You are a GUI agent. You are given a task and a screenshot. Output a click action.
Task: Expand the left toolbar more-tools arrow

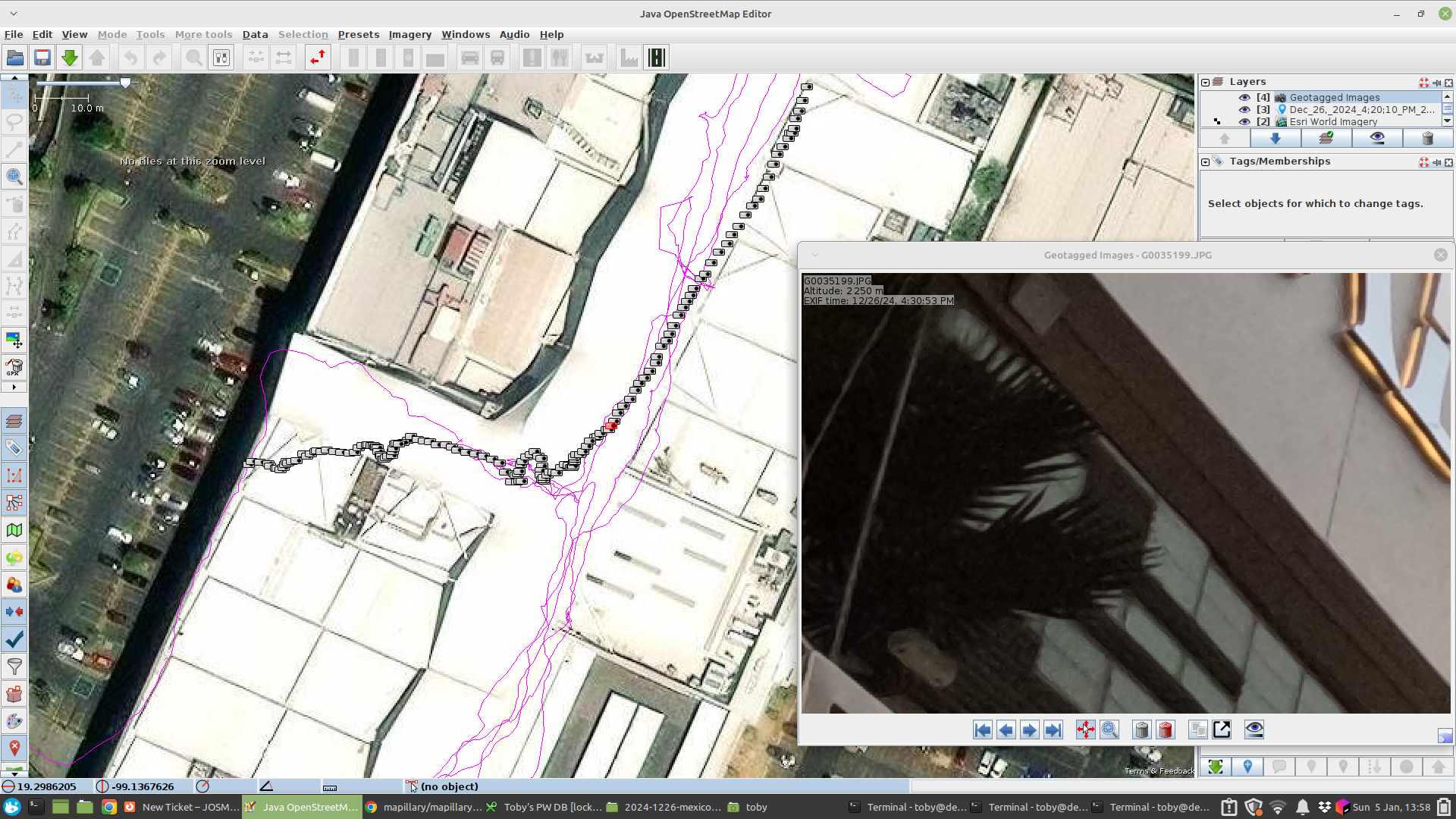pyautogui.click(x=14, y=388)
